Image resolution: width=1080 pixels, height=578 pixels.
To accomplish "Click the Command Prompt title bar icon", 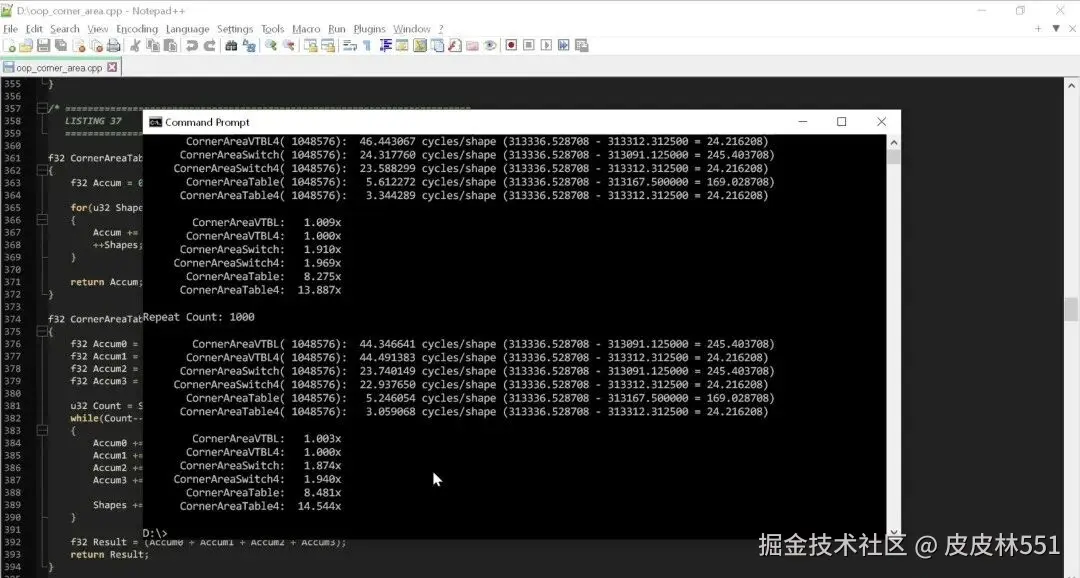I will click(x=156, y=123).
